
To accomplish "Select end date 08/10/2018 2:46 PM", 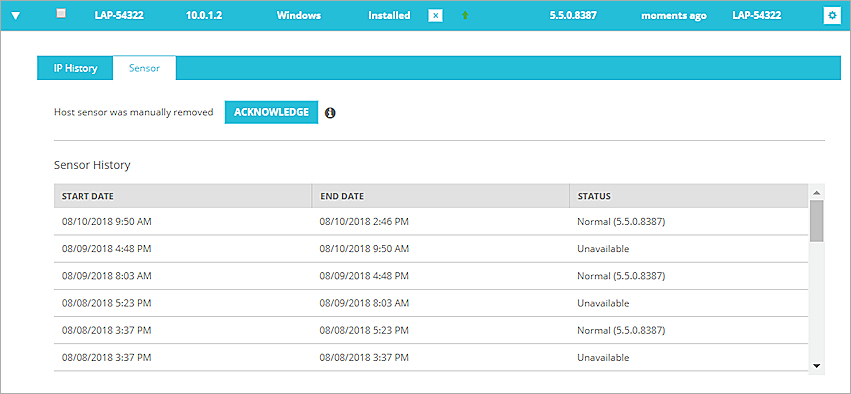I will tap(364, 221).
